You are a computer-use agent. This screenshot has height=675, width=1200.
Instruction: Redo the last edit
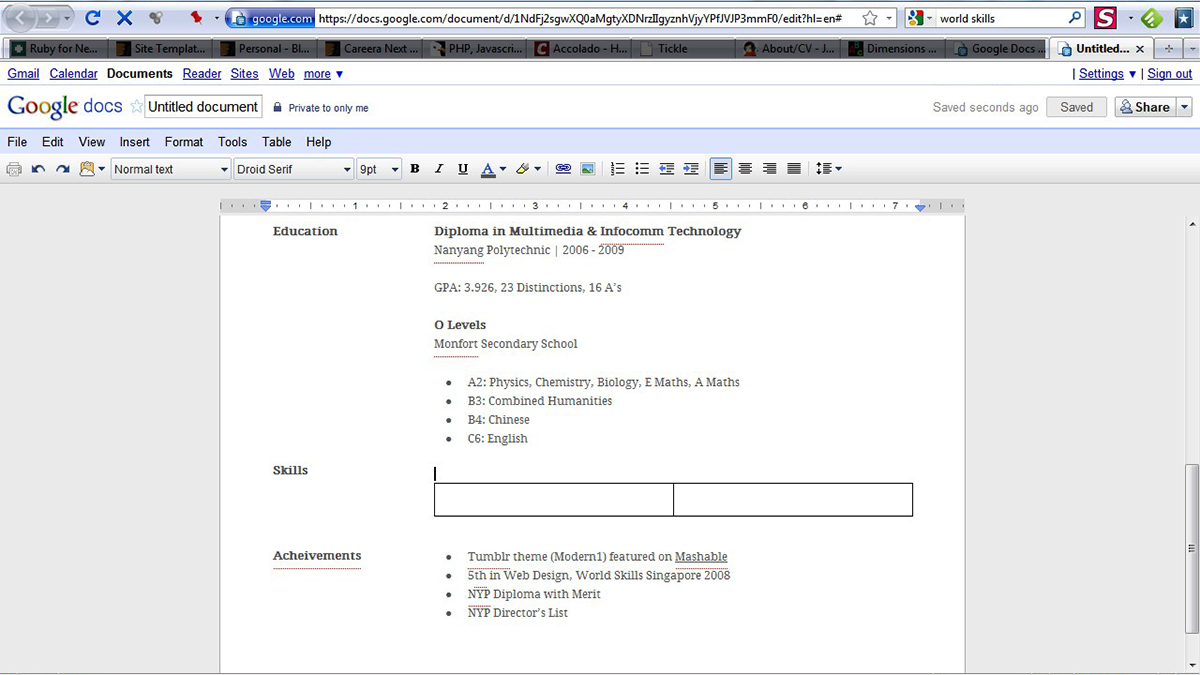62,168
